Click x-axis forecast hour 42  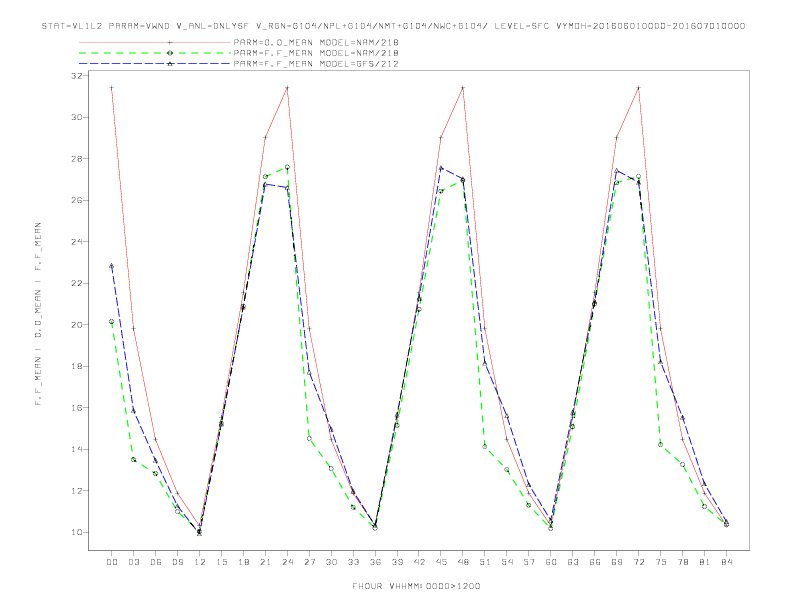pos(419,562)
